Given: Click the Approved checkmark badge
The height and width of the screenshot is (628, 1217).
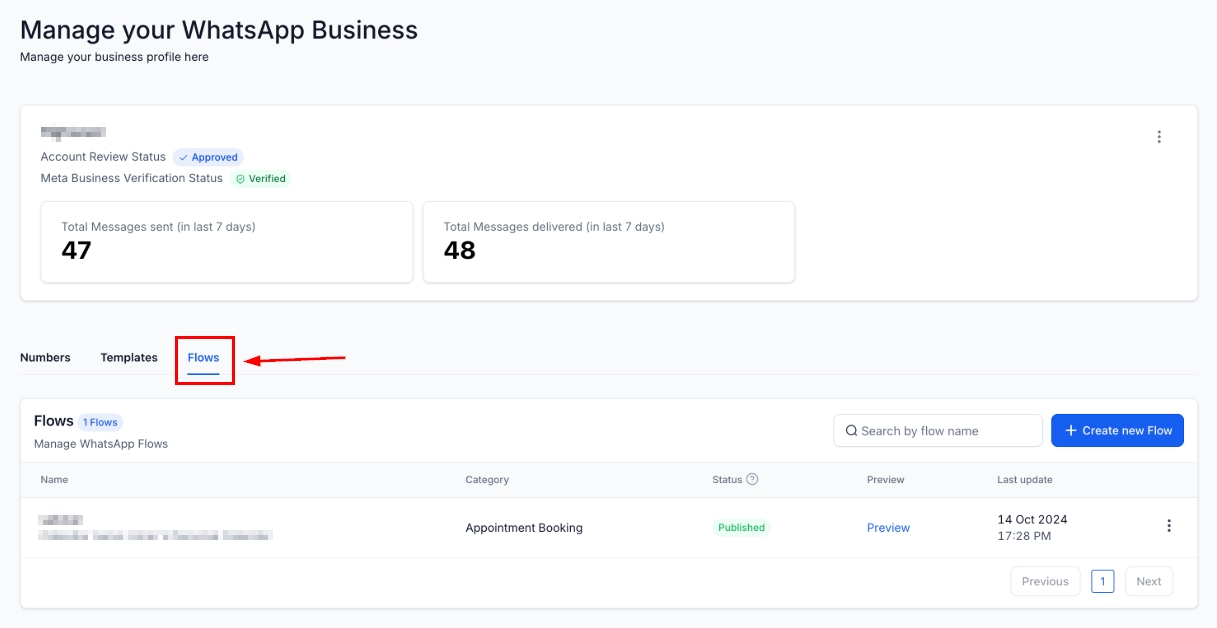Looking at the screenshot, I should pyautogui.click(x=208, y=157).
